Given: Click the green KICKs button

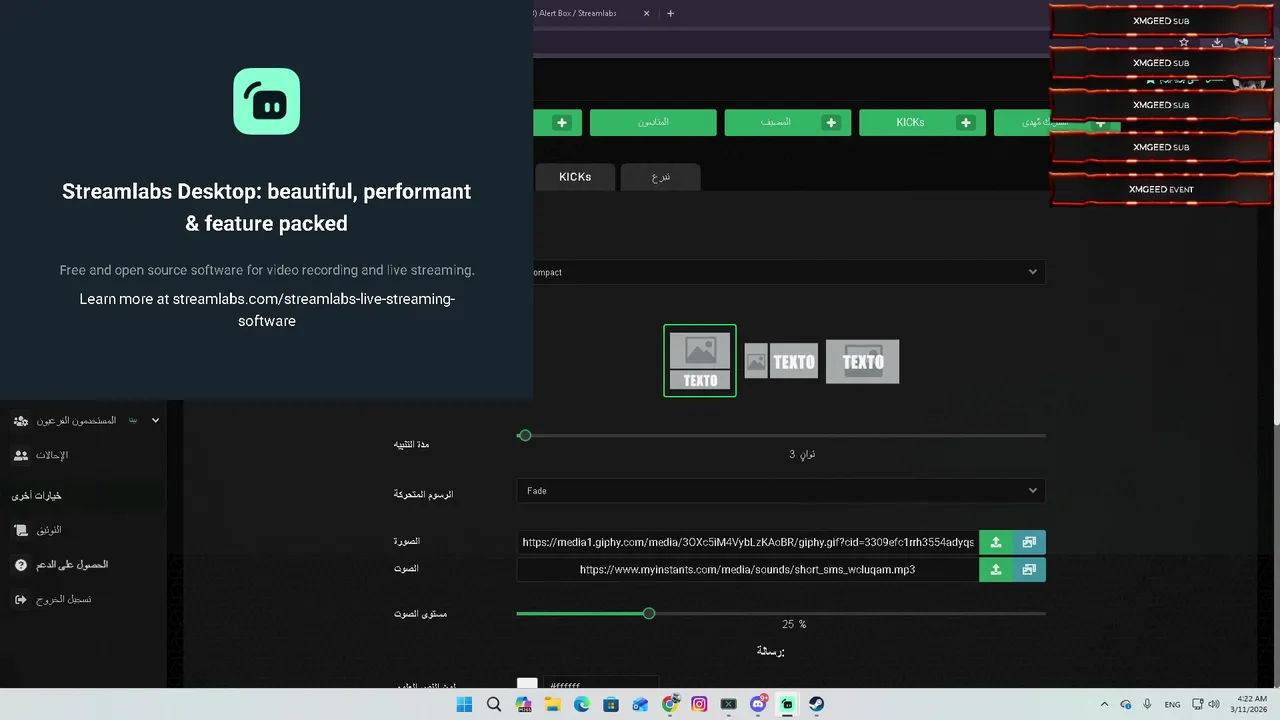Looking at the screenshot, I should [922, 123].
